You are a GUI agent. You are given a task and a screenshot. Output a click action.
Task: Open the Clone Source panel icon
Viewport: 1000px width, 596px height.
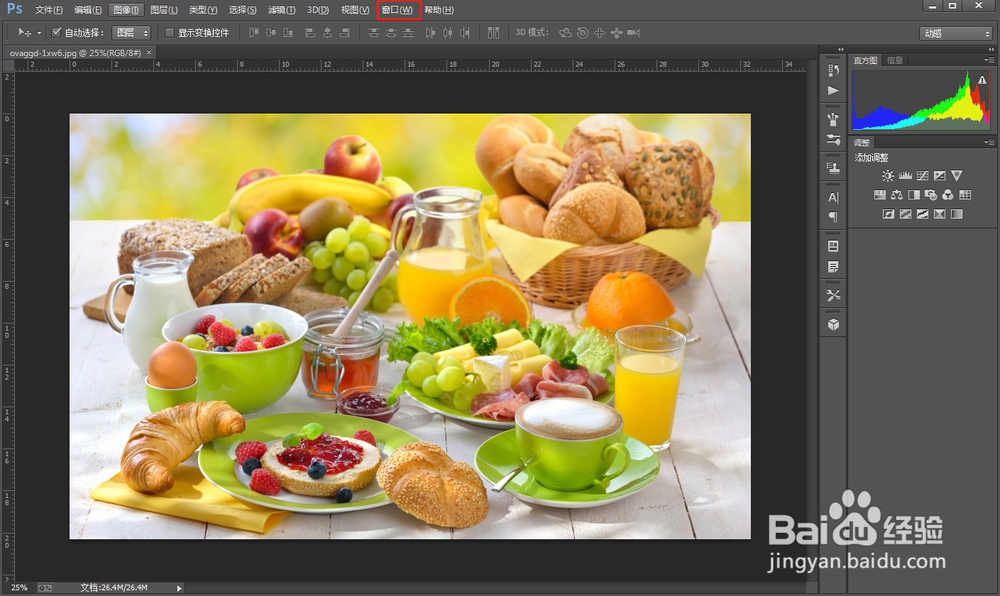coord(833,168)
